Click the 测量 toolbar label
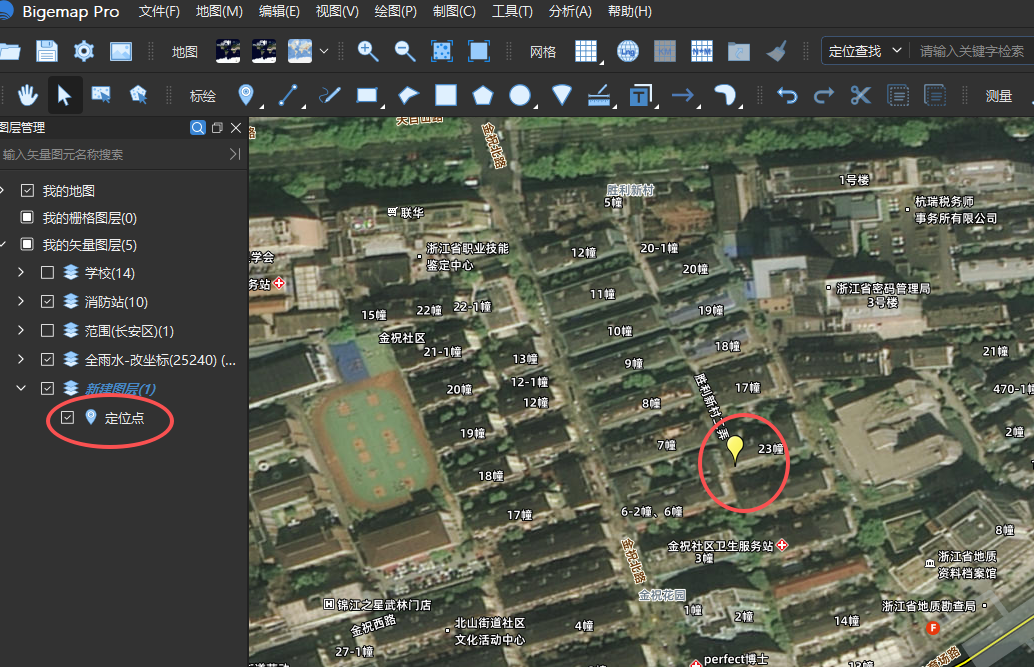1034x667 pixels. click(x=998, y=96)
